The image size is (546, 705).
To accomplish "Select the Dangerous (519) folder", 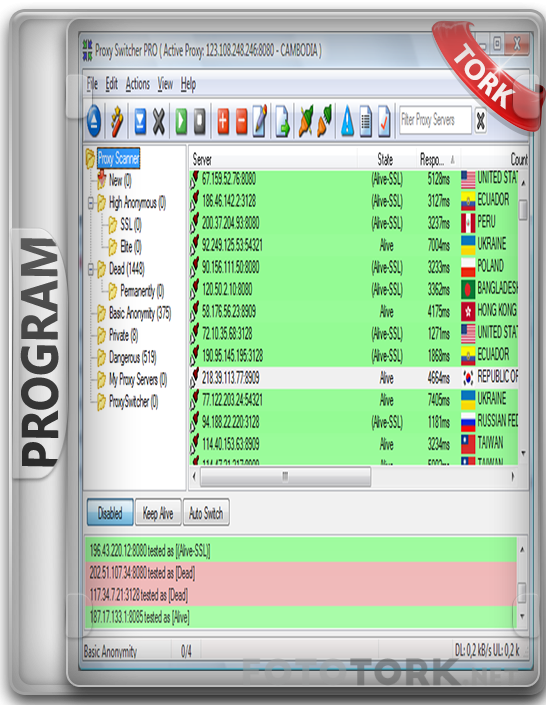I will (x=133, y=357).
